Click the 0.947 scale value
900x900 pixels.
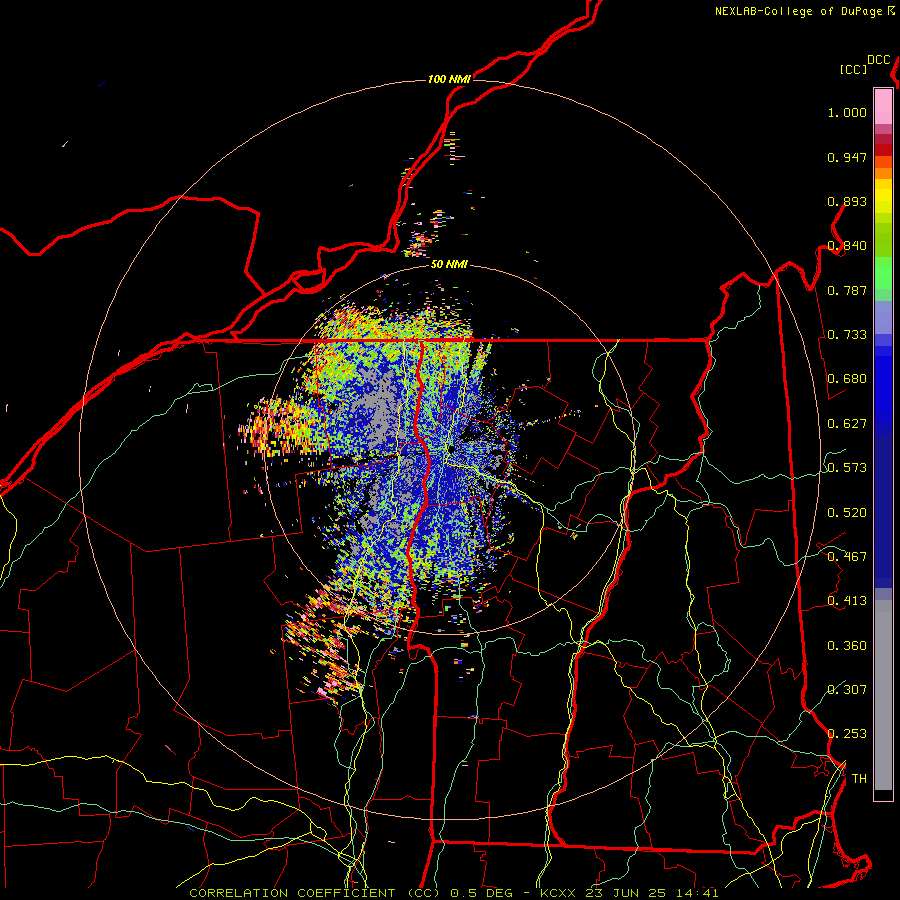[x=847, y=157]
